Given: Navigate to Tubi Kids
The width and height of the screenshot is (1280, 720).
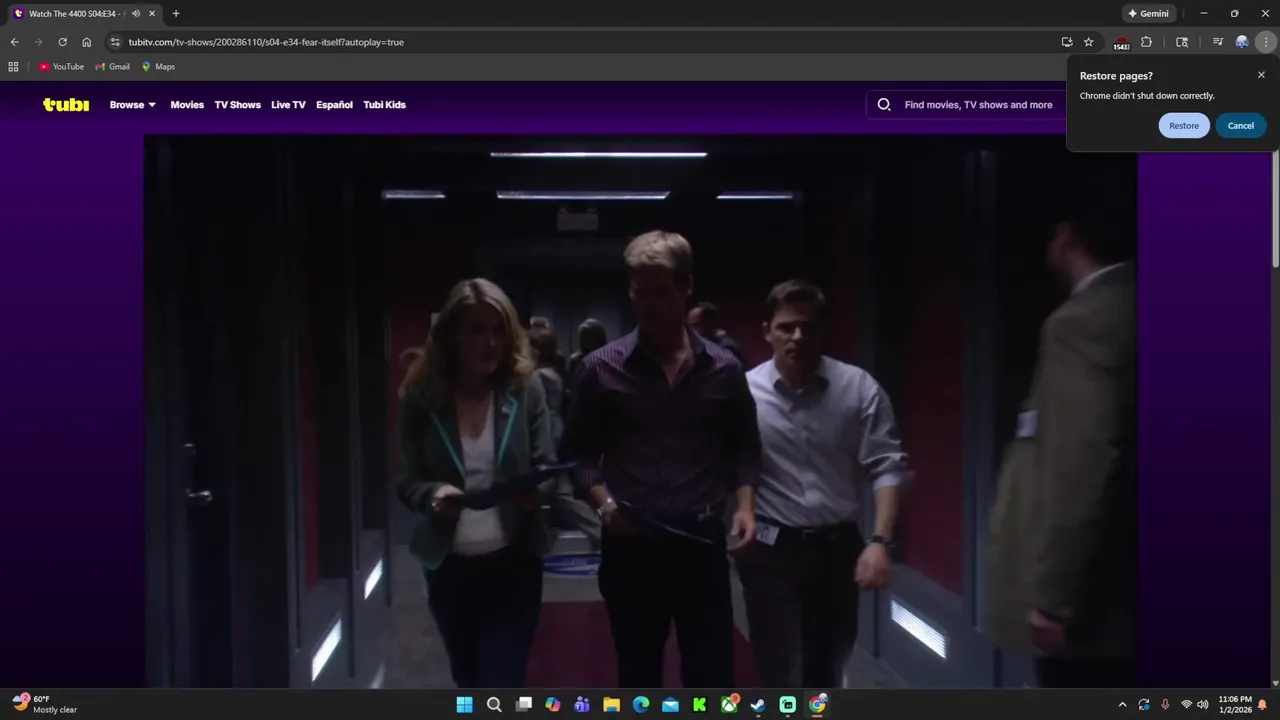Looking at the screenshot, I should click(384, 105).
